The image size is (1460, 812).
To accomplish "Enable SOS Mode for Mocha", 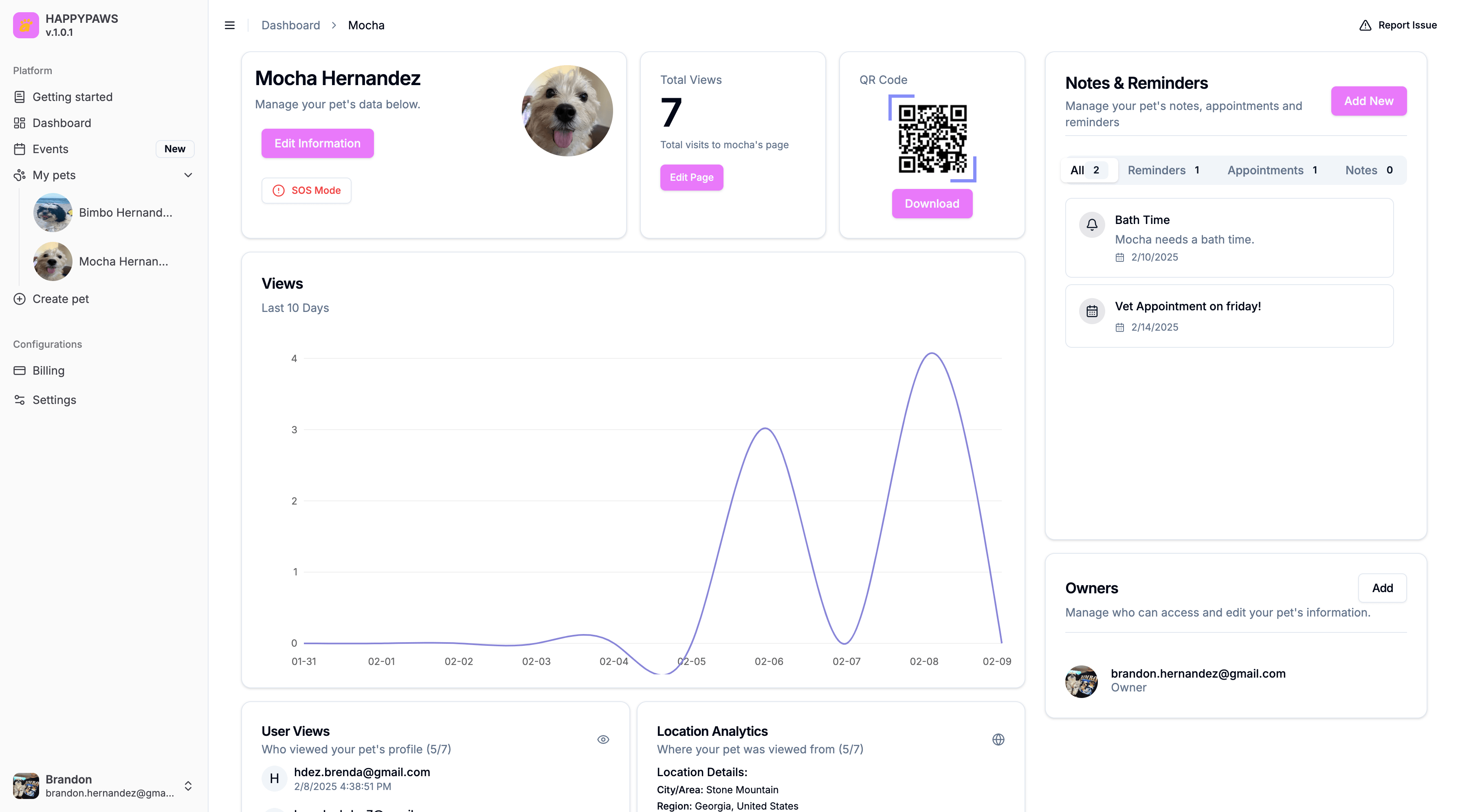I will [x=306, y=191].
